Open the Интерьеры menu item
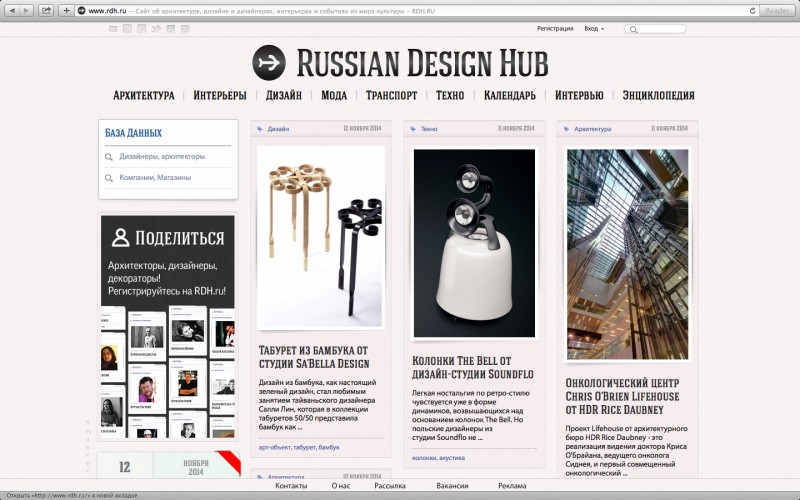The height and width of the screenshot is (500, 800). (x=220, y=95)
